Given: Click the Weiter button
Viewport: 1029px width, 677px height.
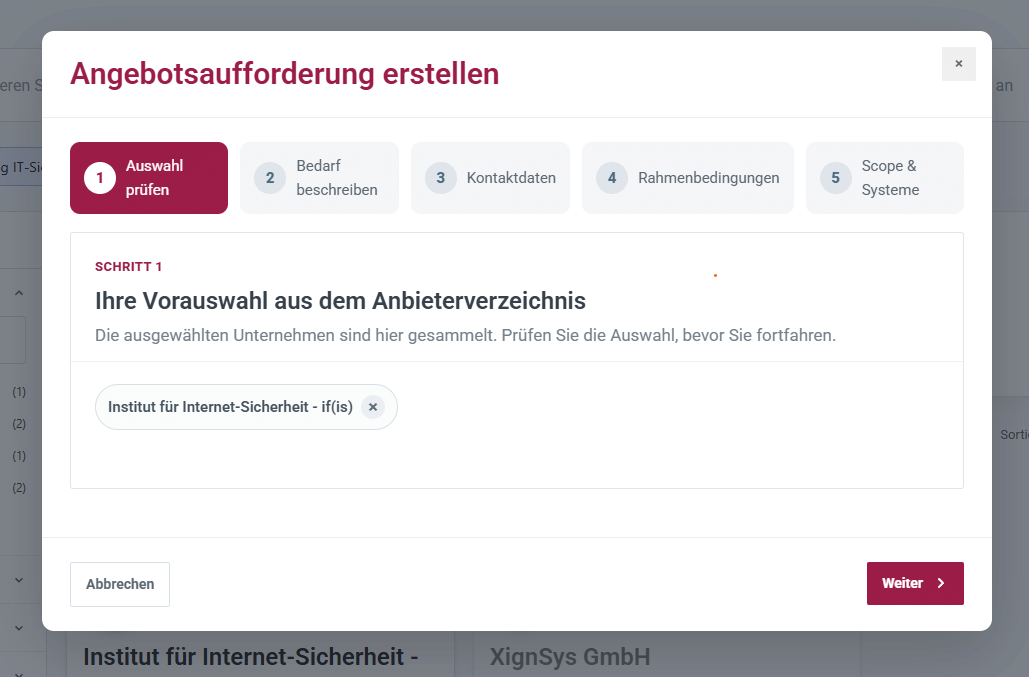Looking at the screenshot, I should [915, 583].
